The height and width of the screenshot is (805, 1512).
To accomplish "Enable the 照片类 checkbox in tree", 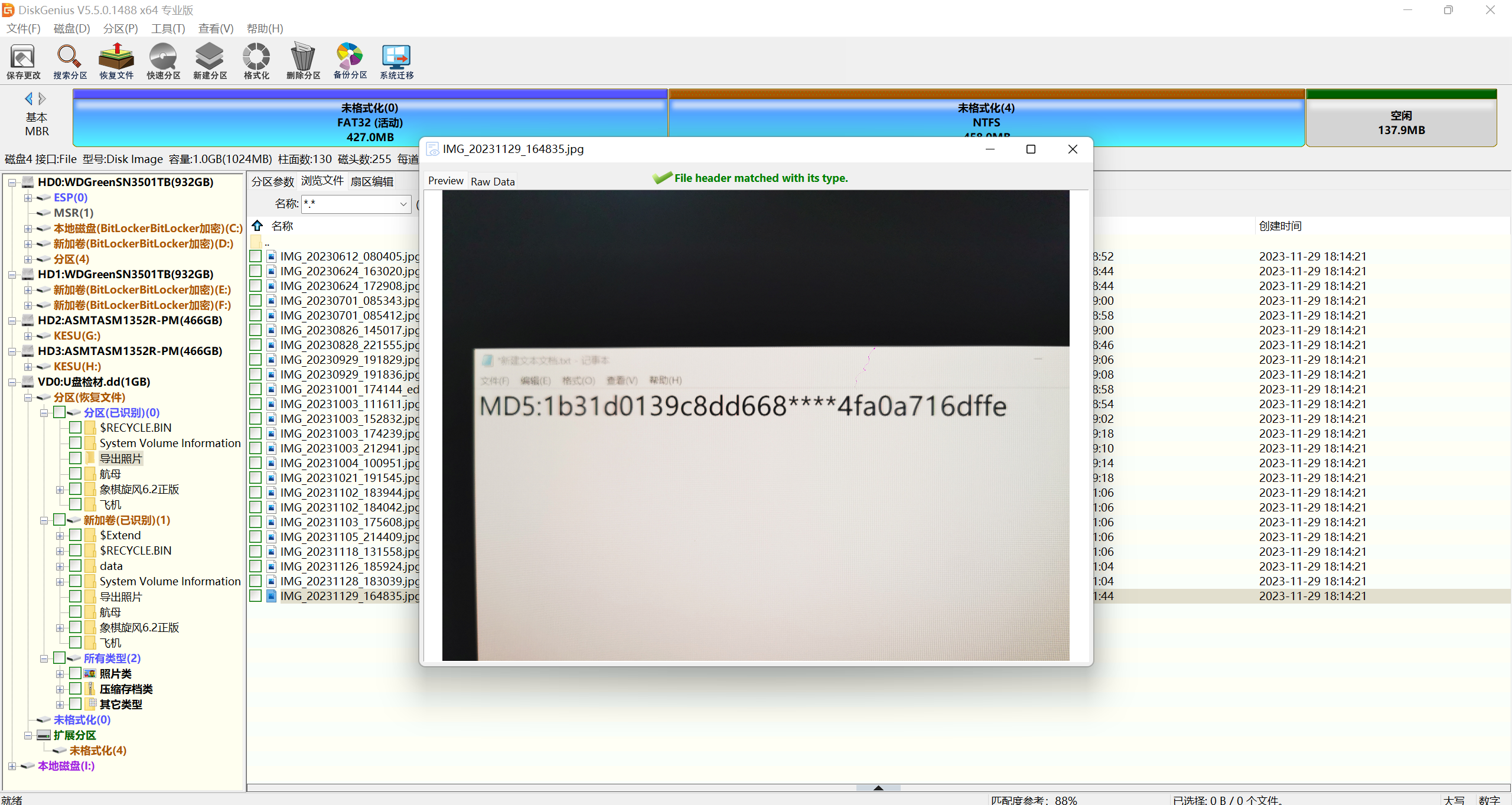I will (x=75, y=673).
